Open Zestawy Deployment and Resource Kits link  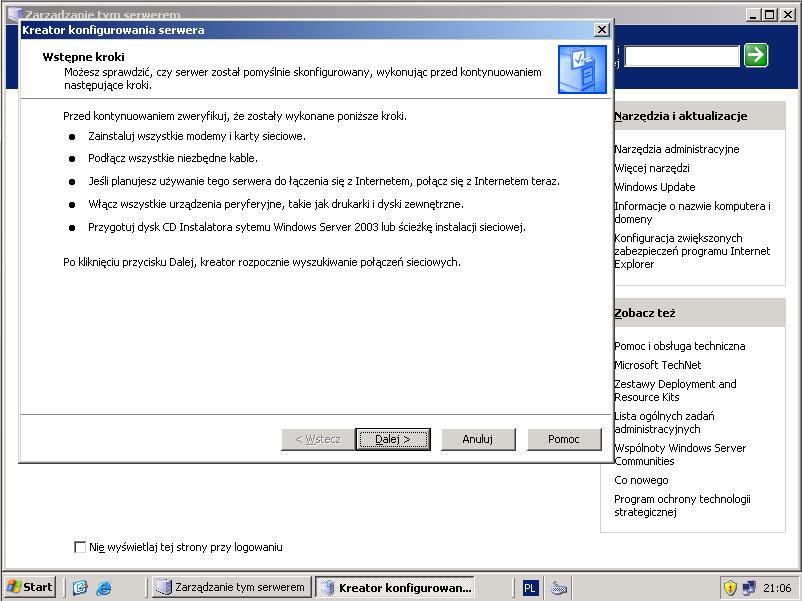pyautogui.click(x=675, y=390)
